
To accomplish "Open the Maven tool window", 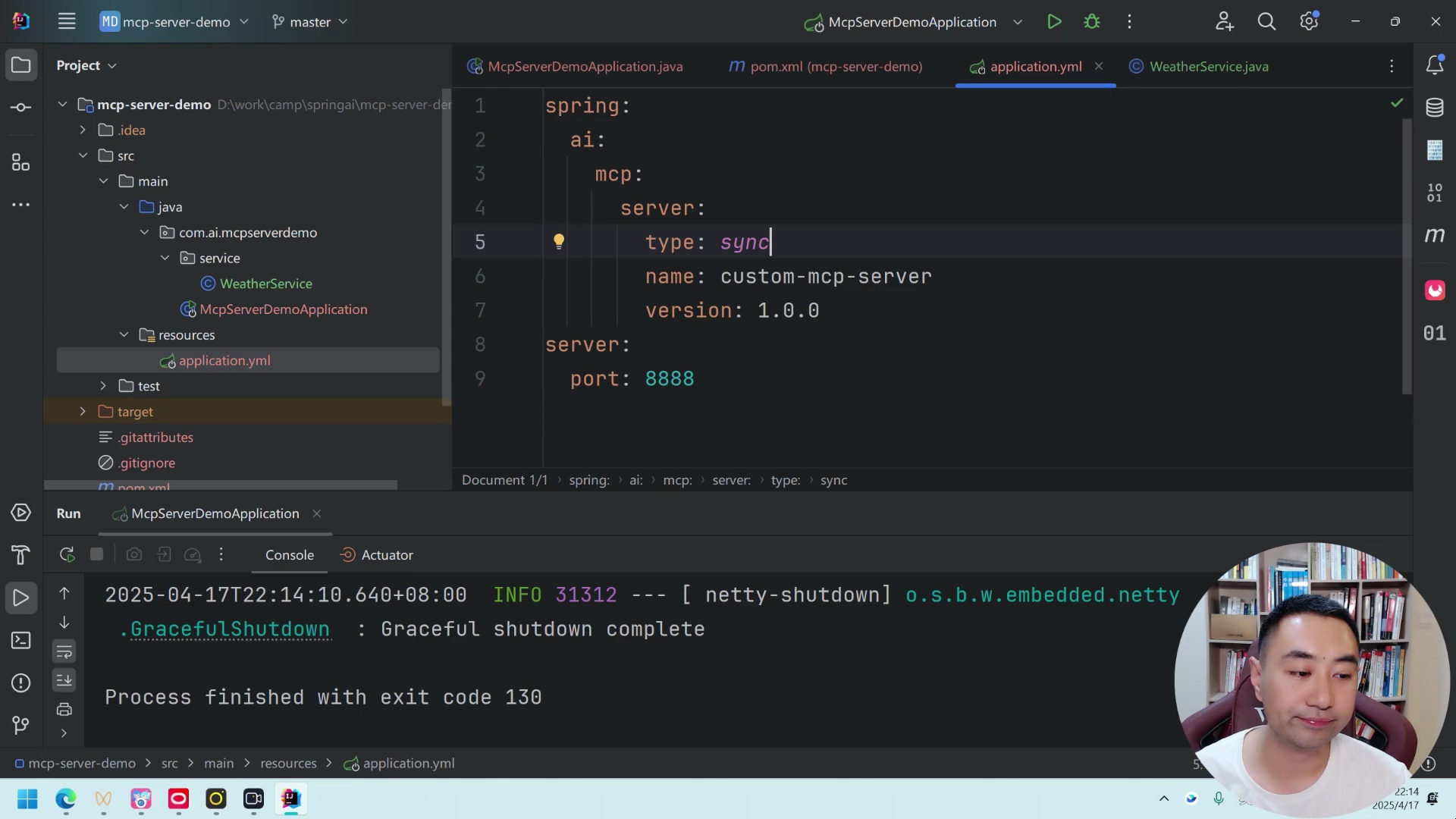I will pos(1434,235).
